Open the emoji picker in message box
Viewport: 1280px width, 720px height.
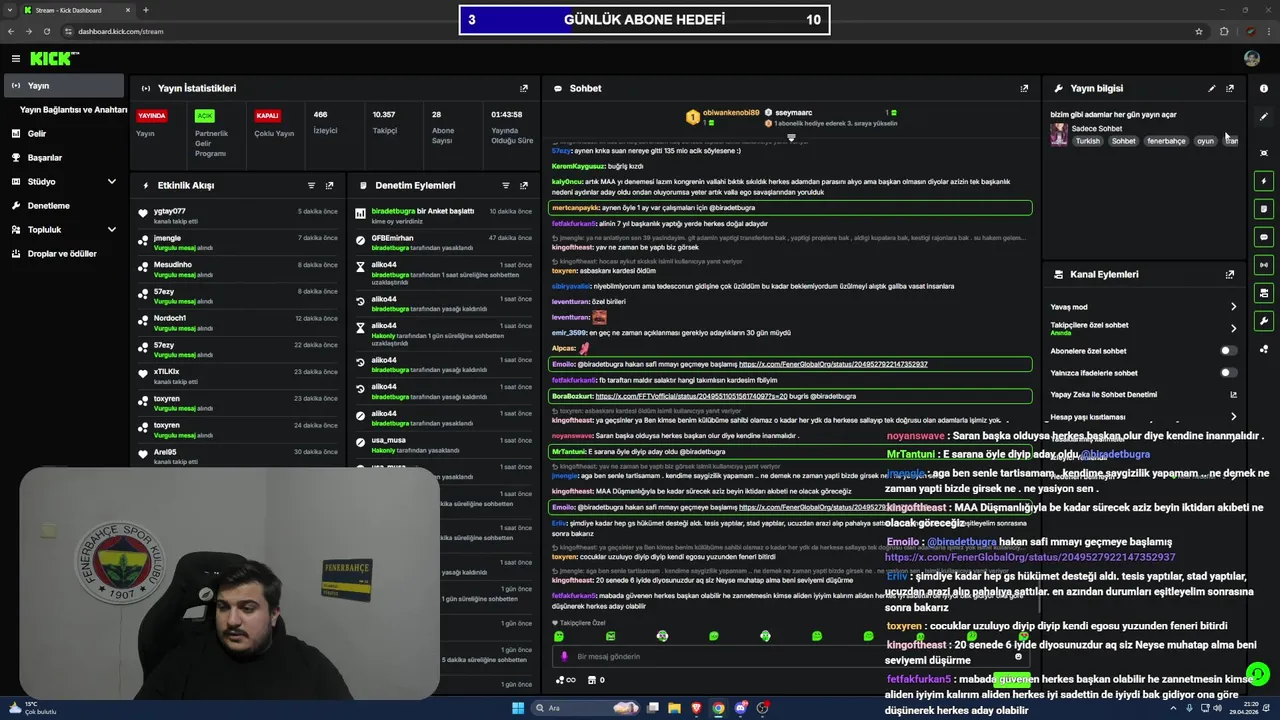1018,656
